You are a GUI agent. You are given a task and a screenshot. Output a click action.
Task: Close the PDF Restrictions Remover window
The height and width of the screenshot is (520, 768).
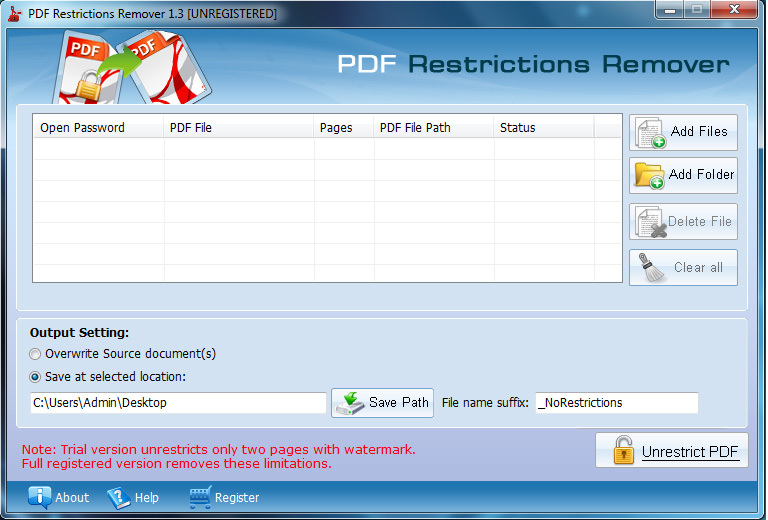(734, 9)
